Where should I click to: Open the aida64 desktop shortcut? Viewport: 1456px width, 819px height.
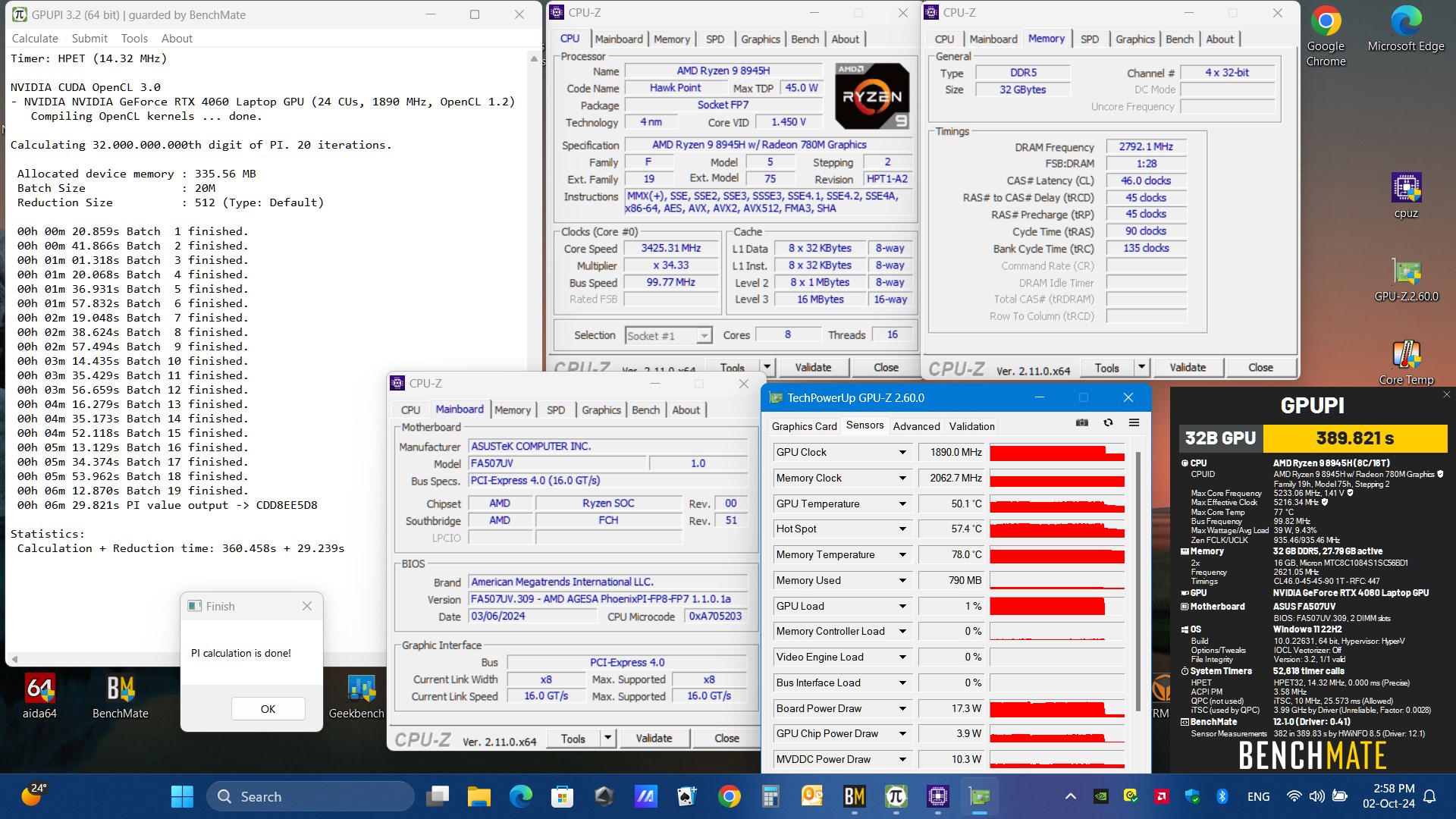coord(39,695)
